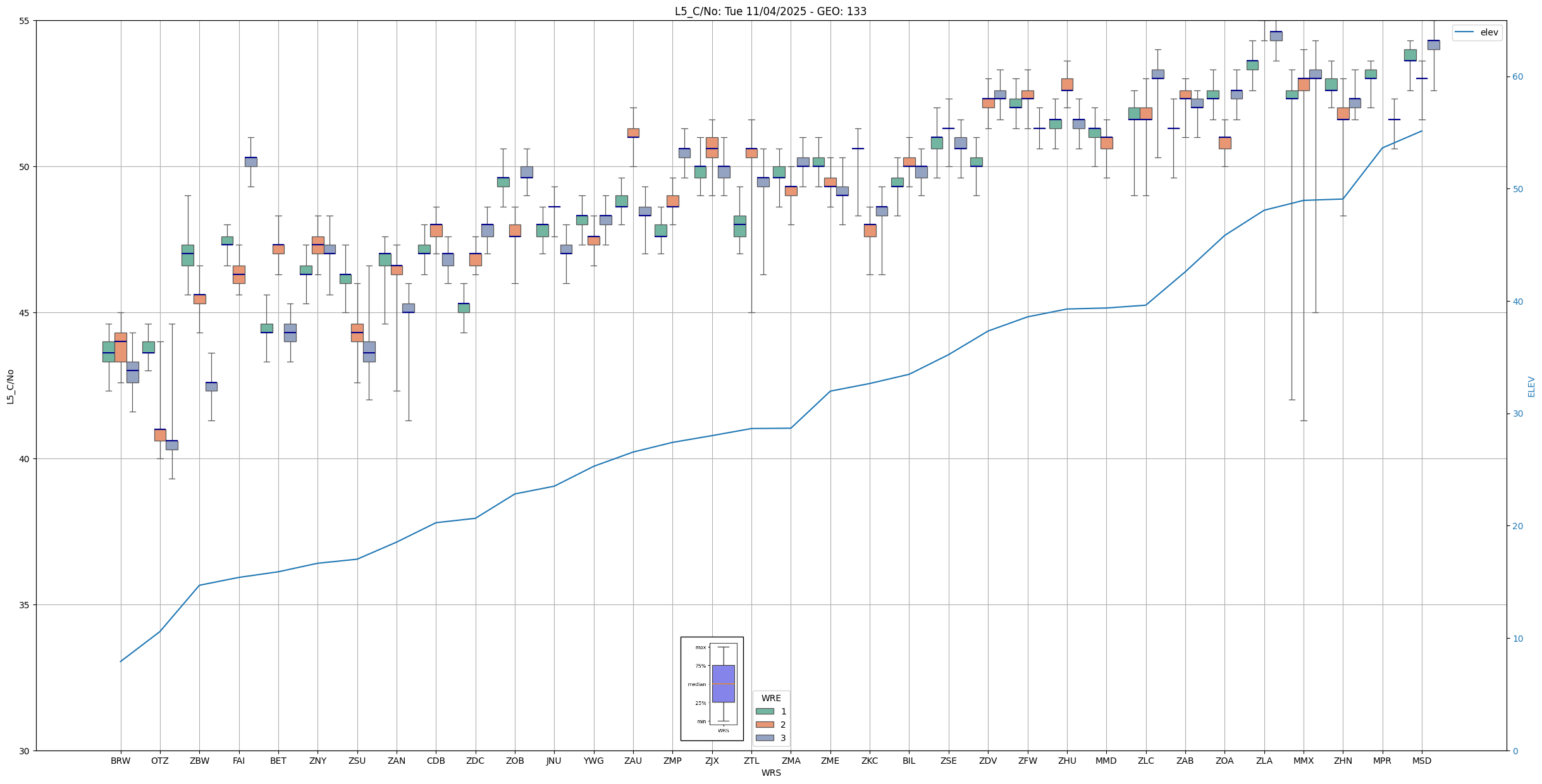Viewport: 1542px width, 784px height.
Task: Click the FAI station tick label
Action: coord(238,761)
